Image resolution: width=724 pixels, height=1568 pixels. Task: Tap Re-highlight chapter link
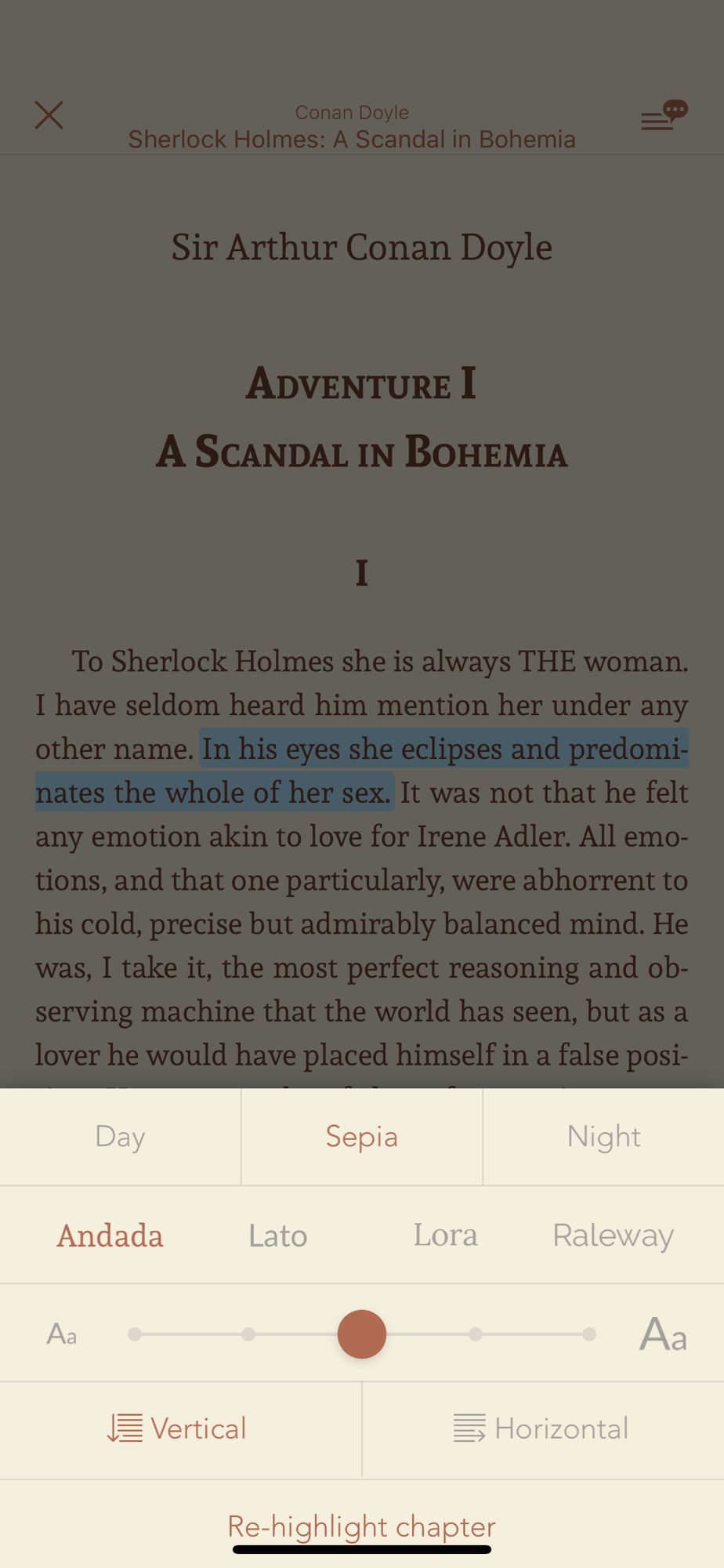point(362,1526)
